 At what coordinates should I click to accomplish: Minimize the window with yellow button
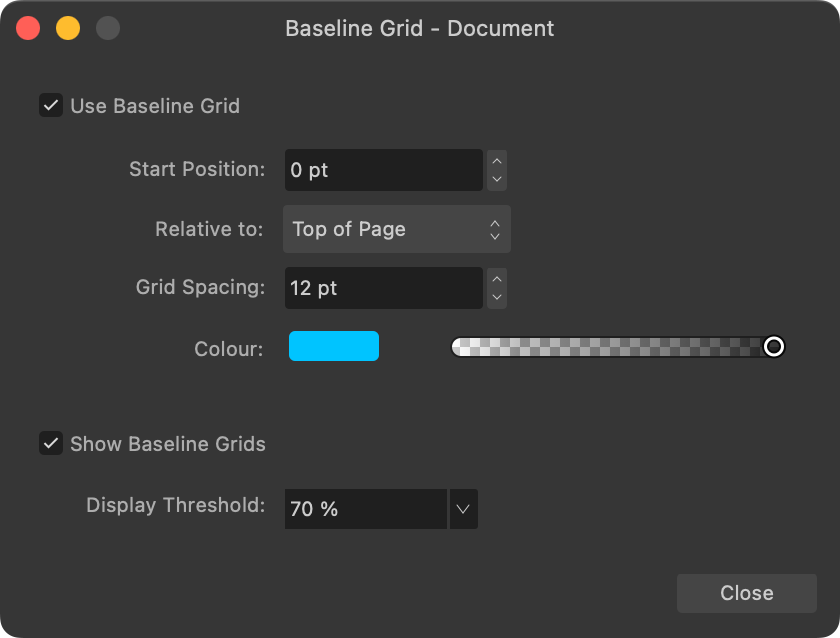click(x=68, y=28)
